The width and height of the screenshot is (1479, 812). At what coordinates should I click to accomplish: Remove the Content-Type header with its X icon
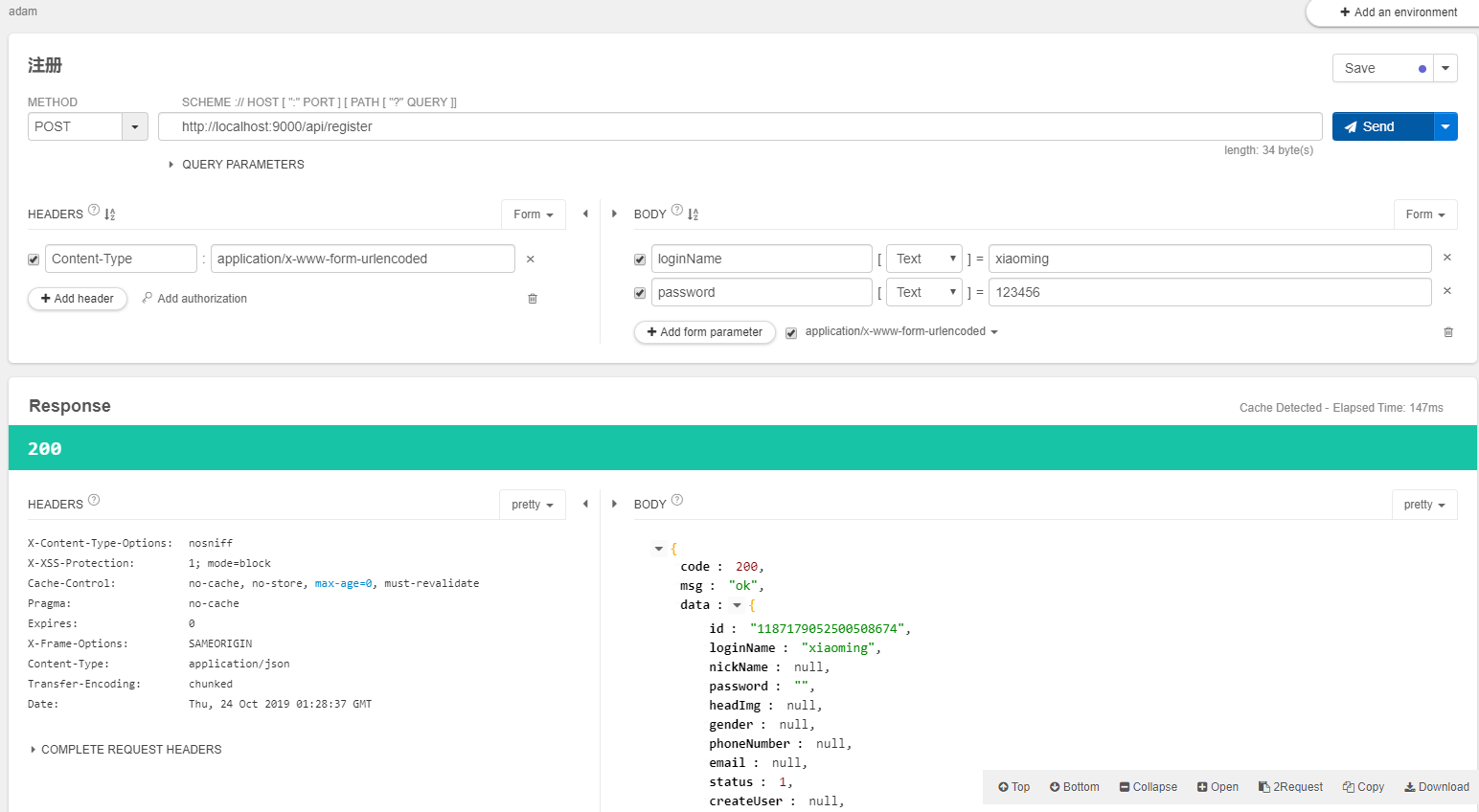(531, 259)
